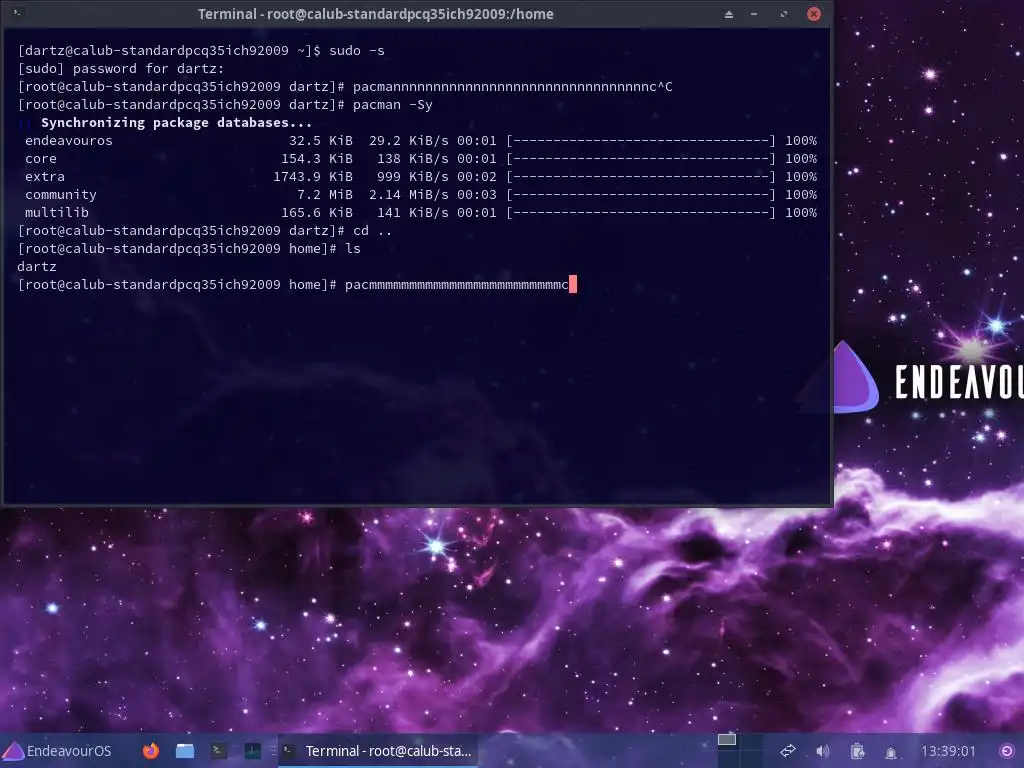This screenshot has width=1024, height=768.
Task: Click the 'pacman -Sy' command text
Action: click(x=392, y=104)
